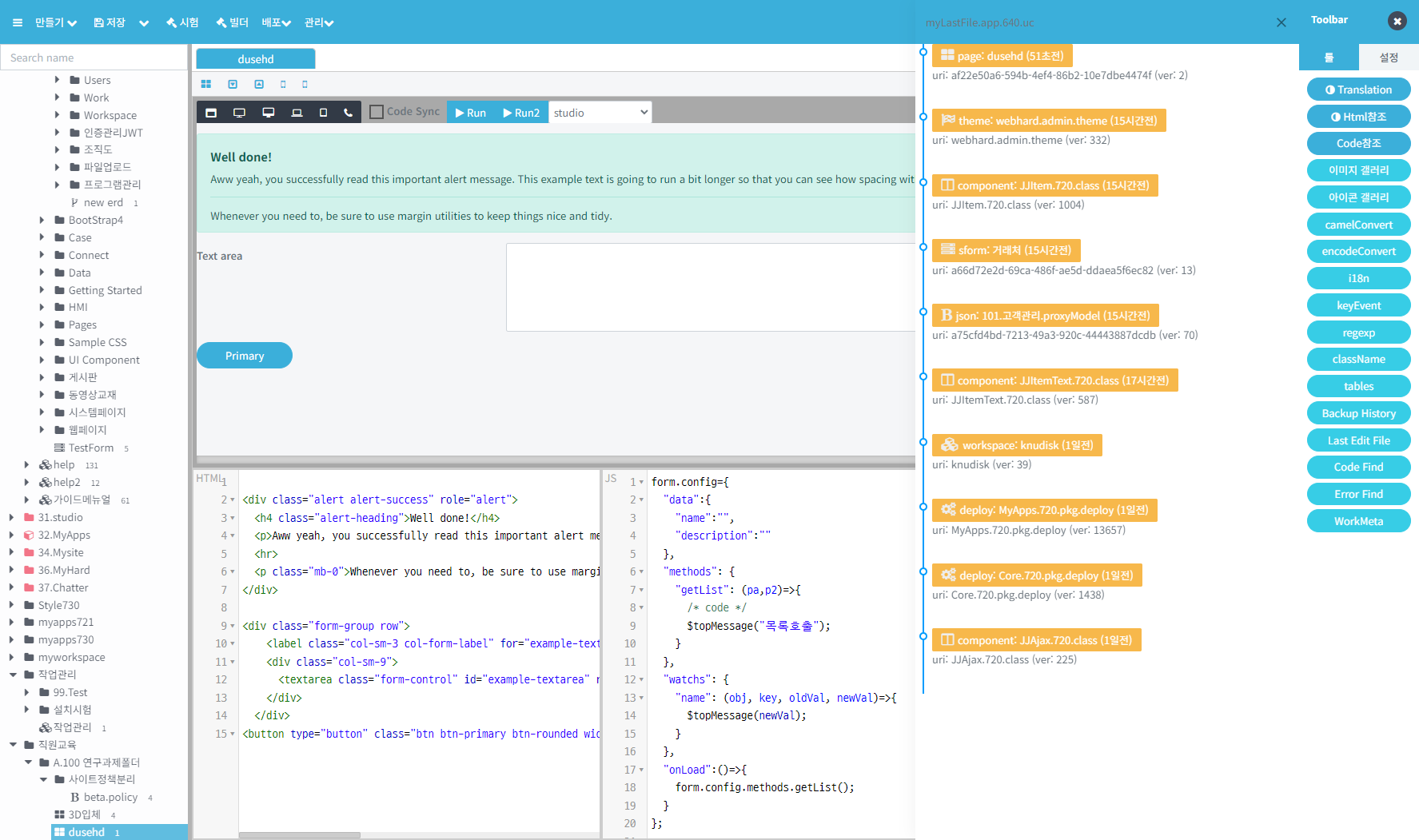Click the theme webhard.admin.theme badge
The width and height of the screenshot is (1419, 840).
tap(1049, 121)
